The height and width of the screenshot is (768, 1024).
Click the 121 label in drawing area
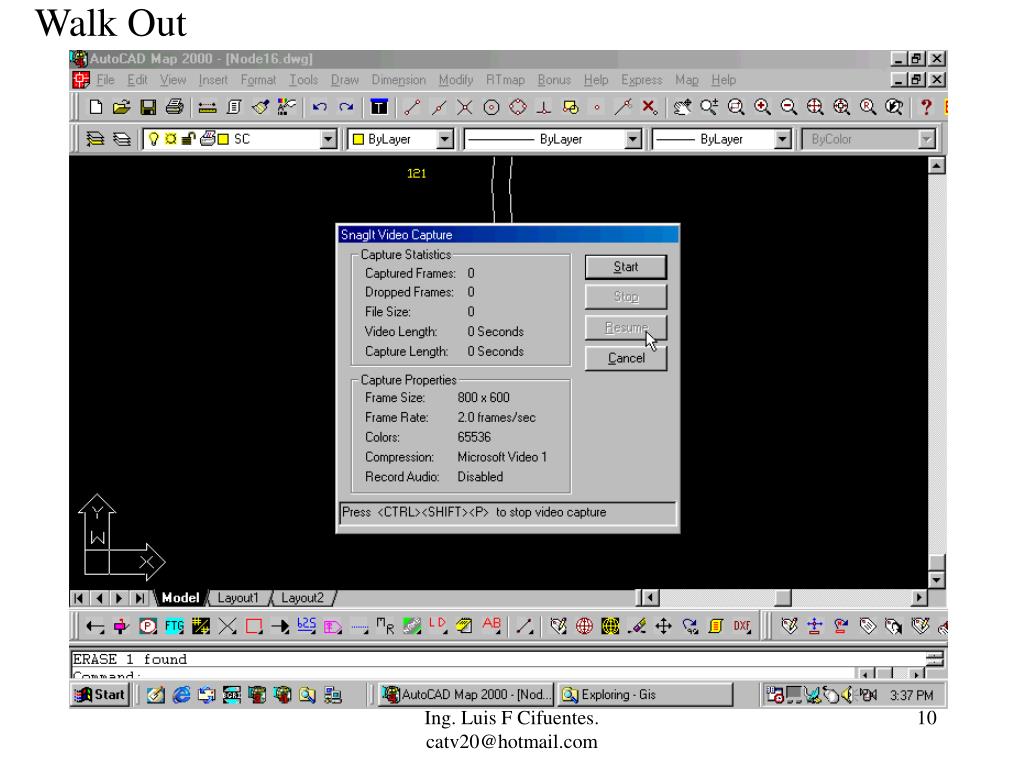[416, 173]
